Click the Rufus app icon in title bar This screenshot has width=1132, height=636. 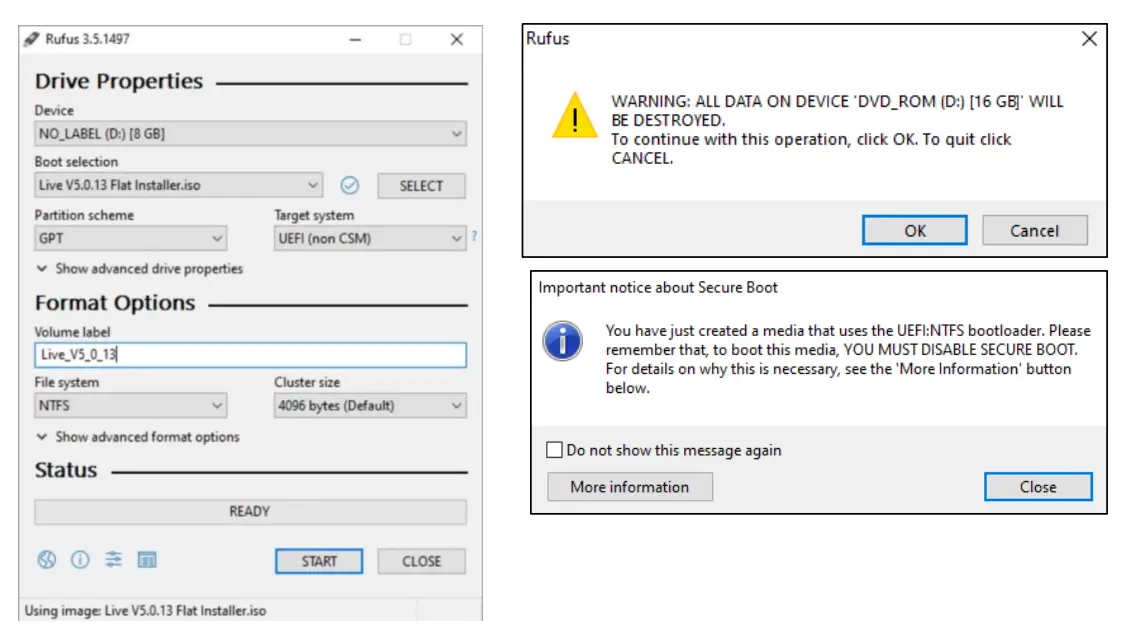31,39
